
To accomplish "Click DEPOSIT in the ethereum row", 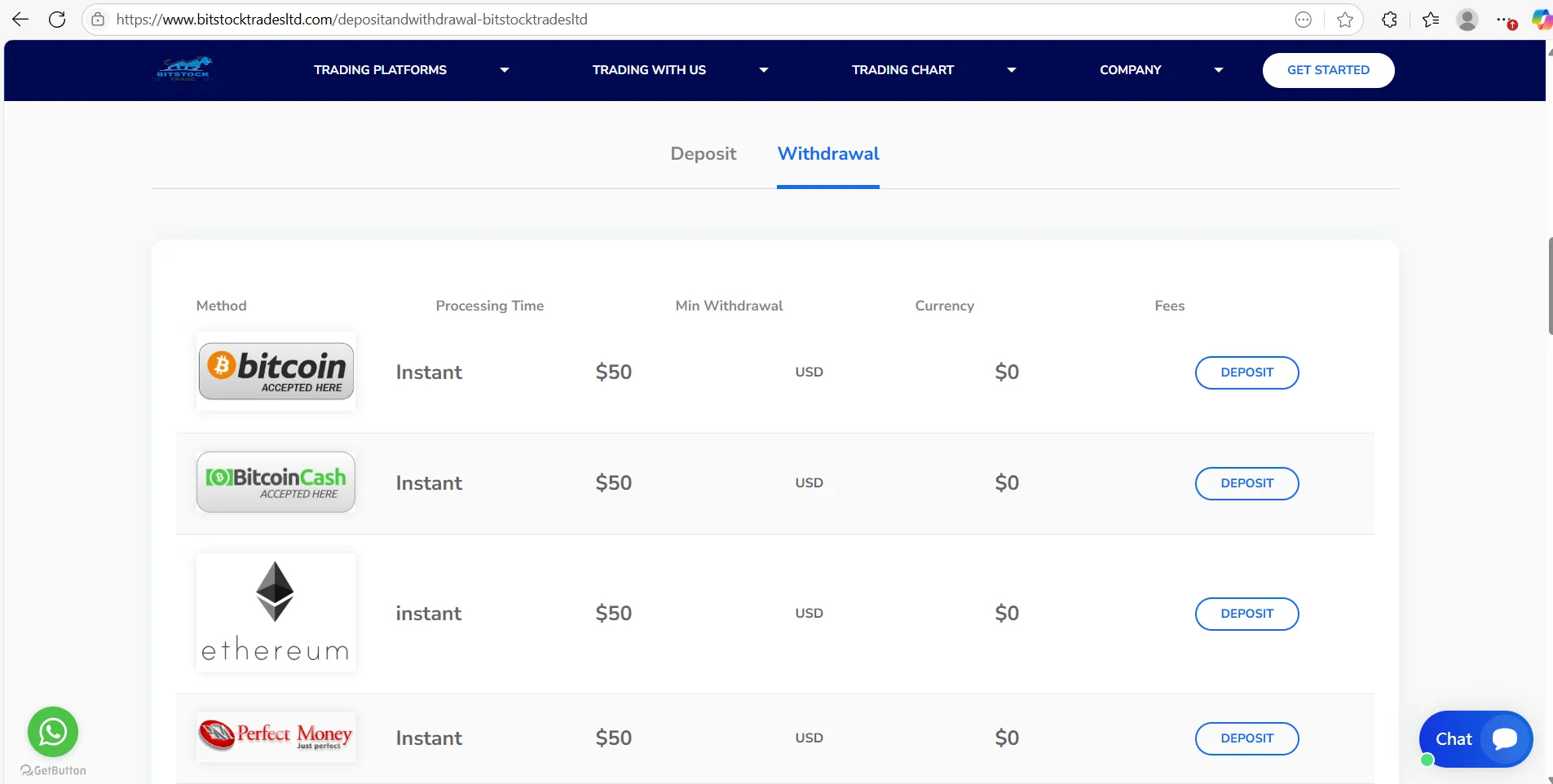I will pyautogui.click(x=1246, y=614).
